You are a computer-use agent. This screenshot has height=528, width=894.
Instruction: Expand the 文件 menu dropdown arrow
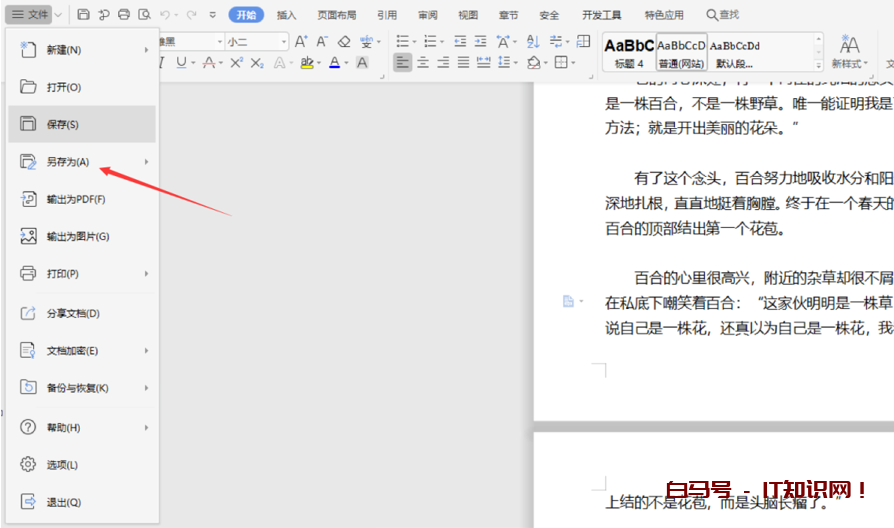click(58, 15)
